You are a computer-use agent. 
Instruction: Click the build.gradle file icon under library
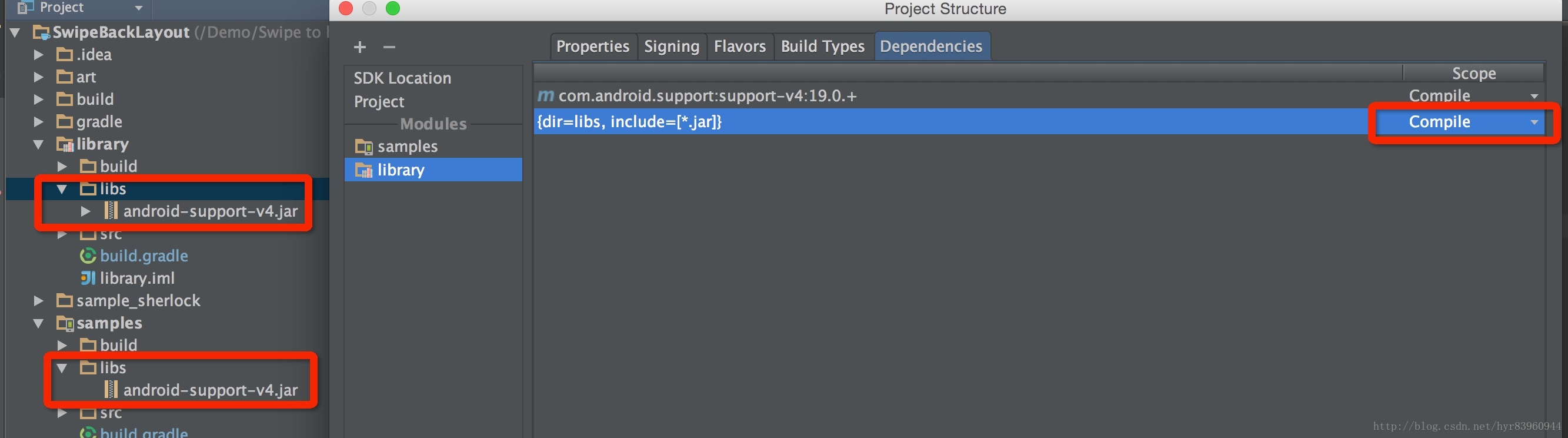pos(88,256)
